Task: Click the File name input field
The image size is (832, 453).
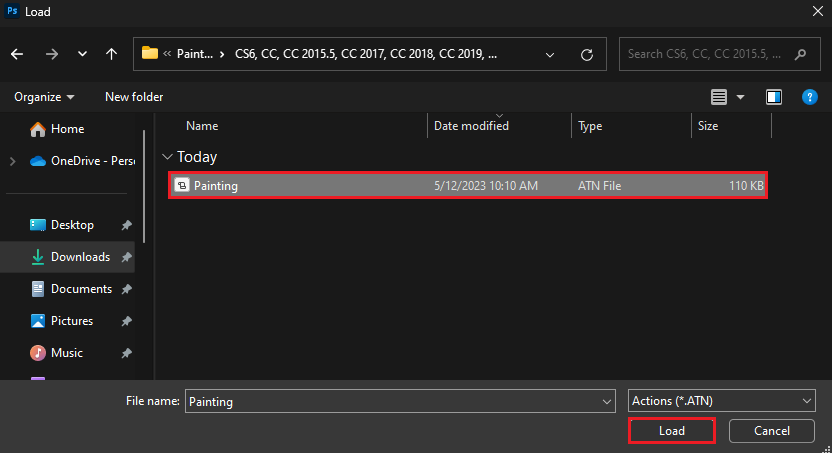Action: click(x=400, y=401)
